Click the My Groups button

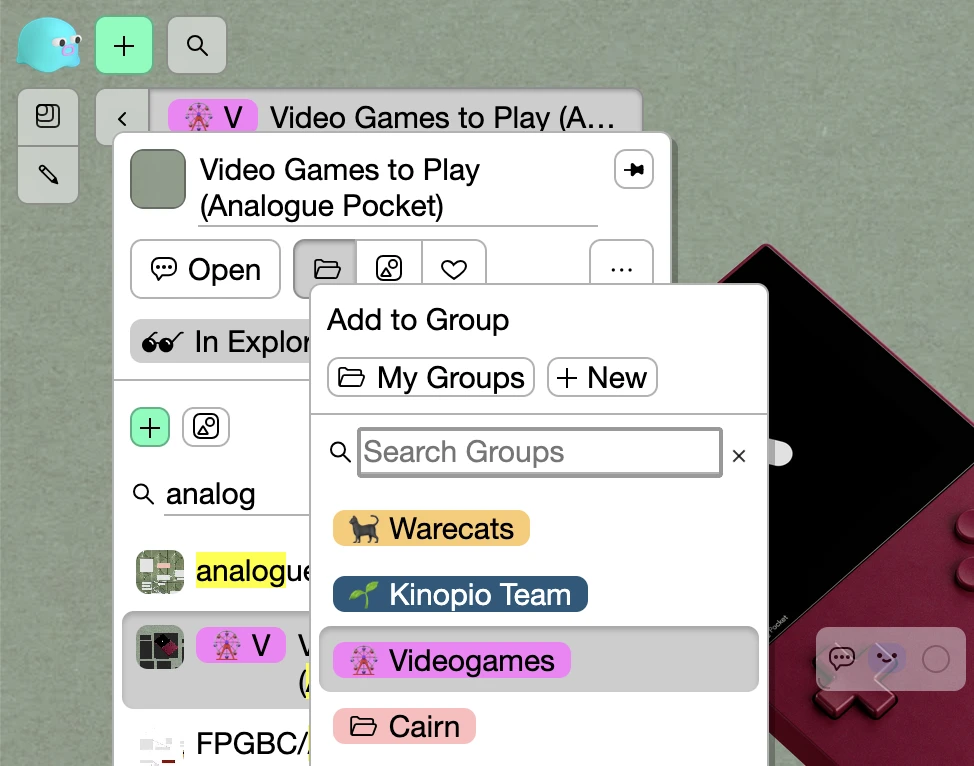click(431, 378)
